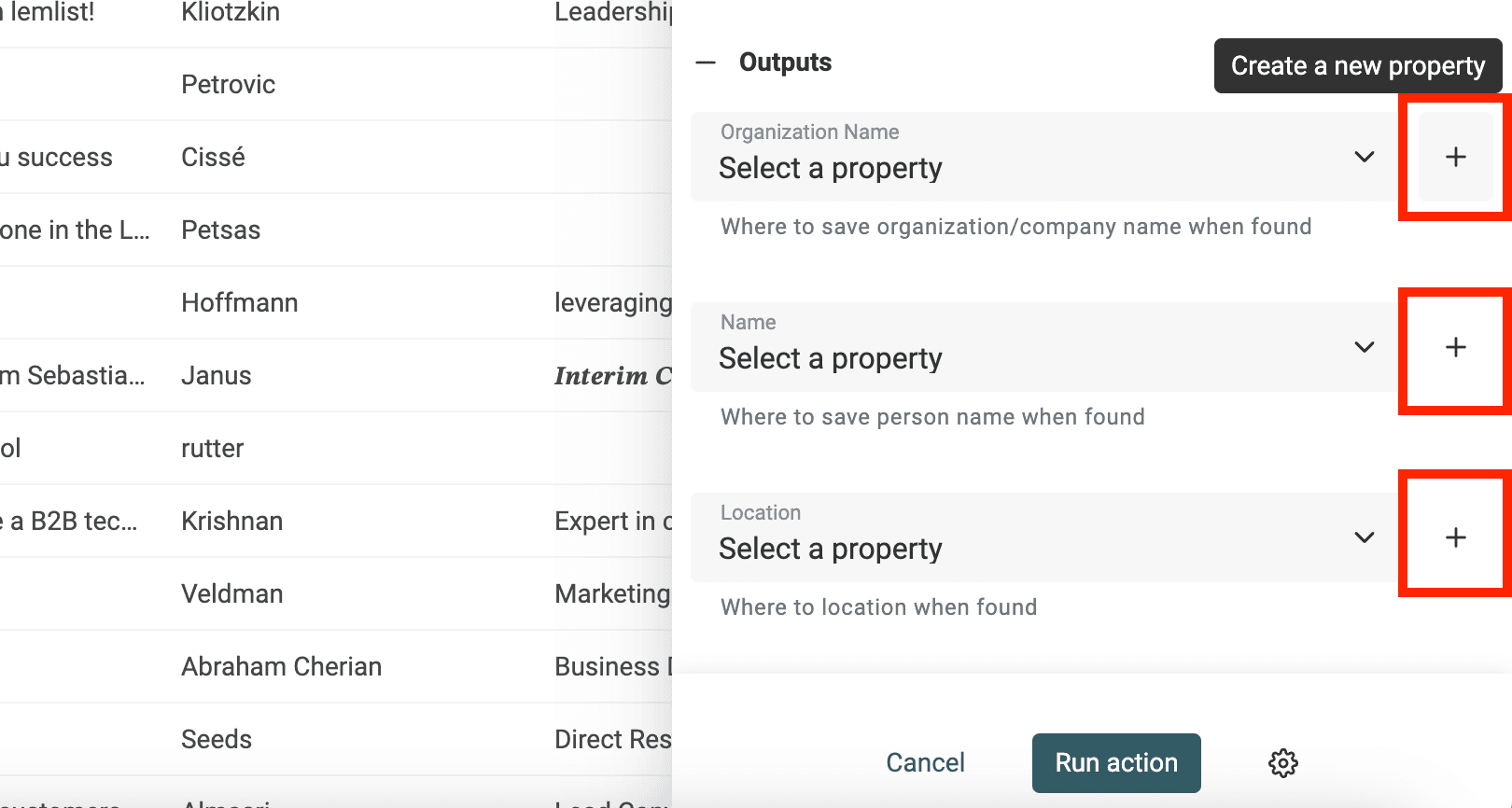
Task: Select the Abraham Cherian cell
Action: [282, 667]
